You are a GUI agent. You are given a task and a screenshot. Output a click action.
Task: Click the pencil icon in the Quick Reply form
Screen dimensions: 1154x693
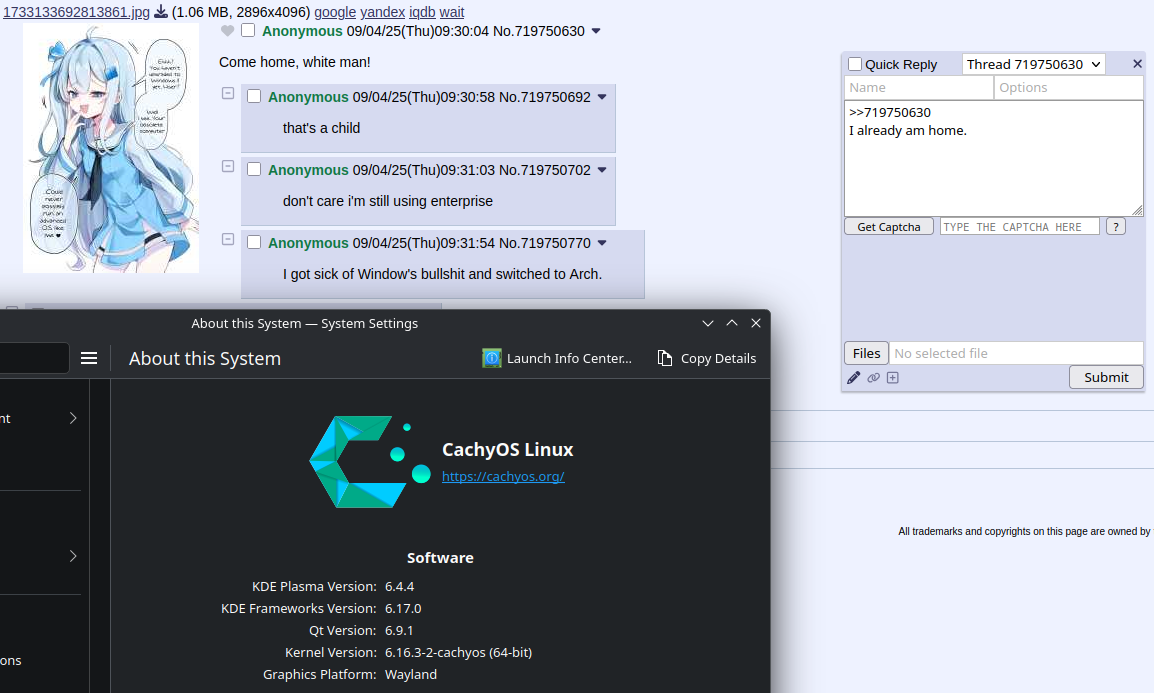[853, 378]
